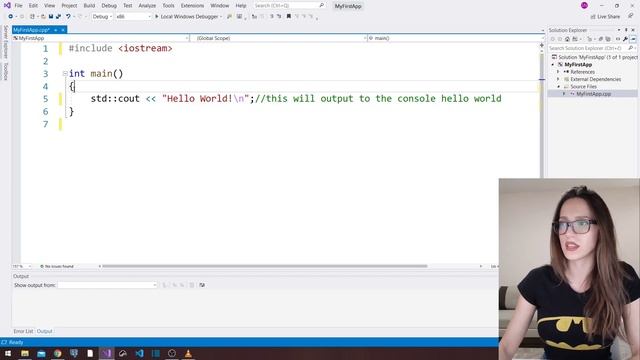The image size is (640, 360).
Task: Open the View menu
Action: pyautogui.click(x=49, y=6)
